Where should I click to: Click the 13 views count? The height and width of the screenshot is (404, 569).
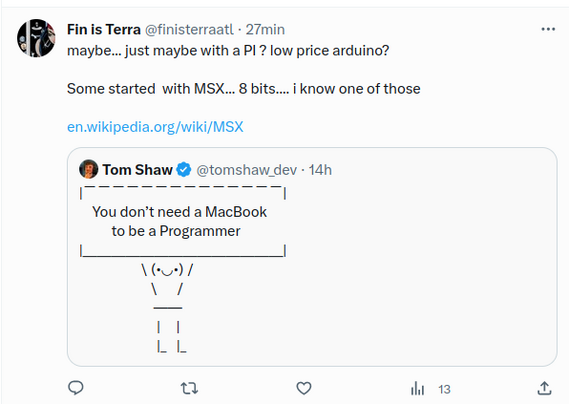pos(444,389)
